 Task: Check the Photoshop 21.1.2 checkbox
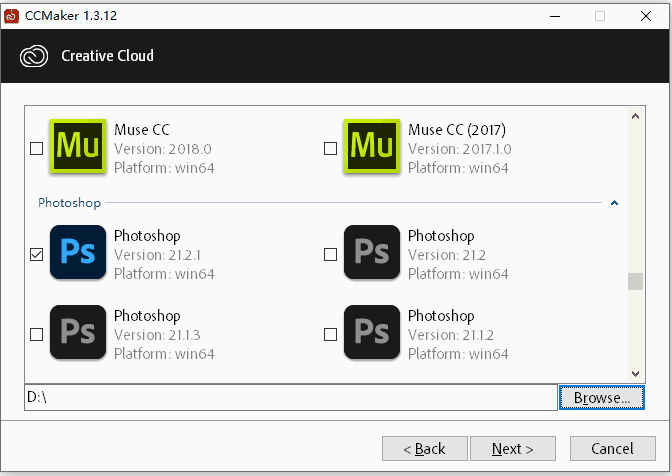(330, 335)
